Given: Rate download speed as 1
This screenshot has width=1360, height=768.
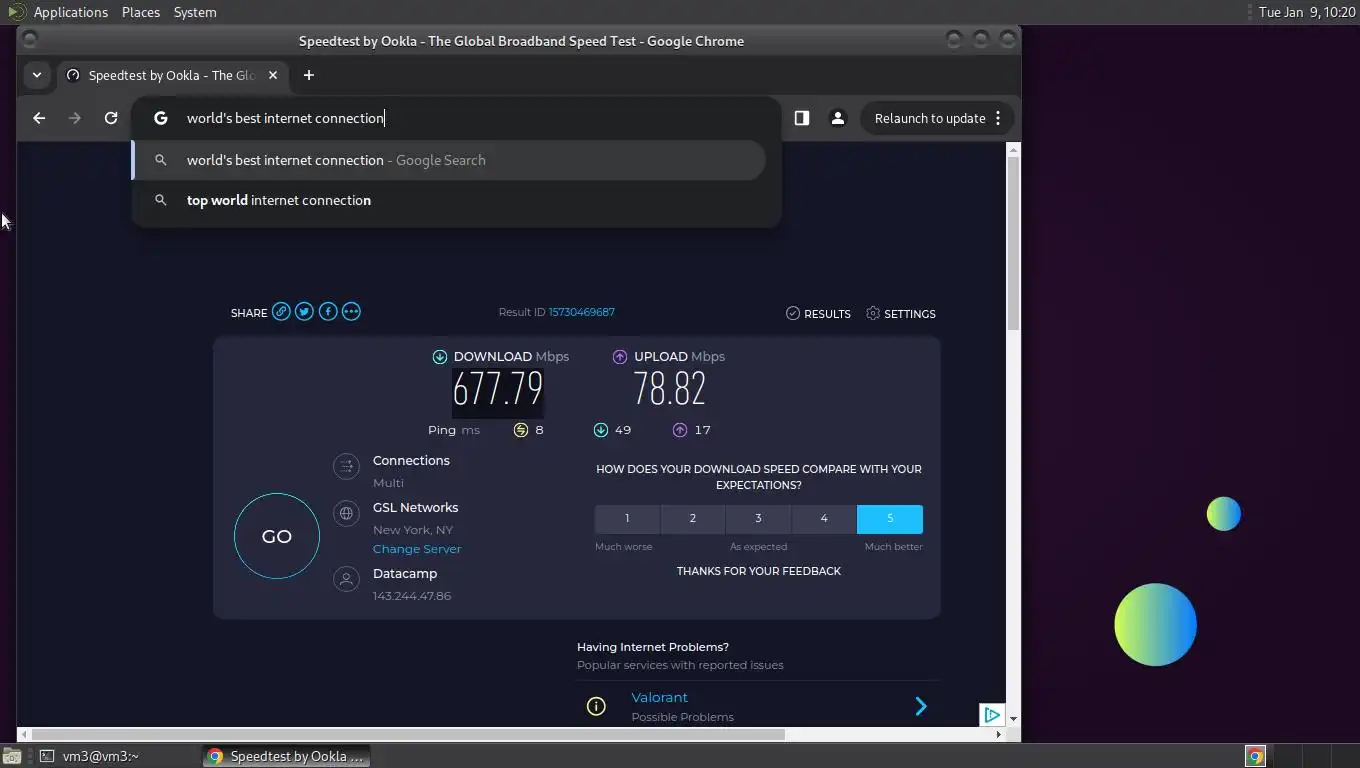Looking at the screenshot, I should (627, 519).
